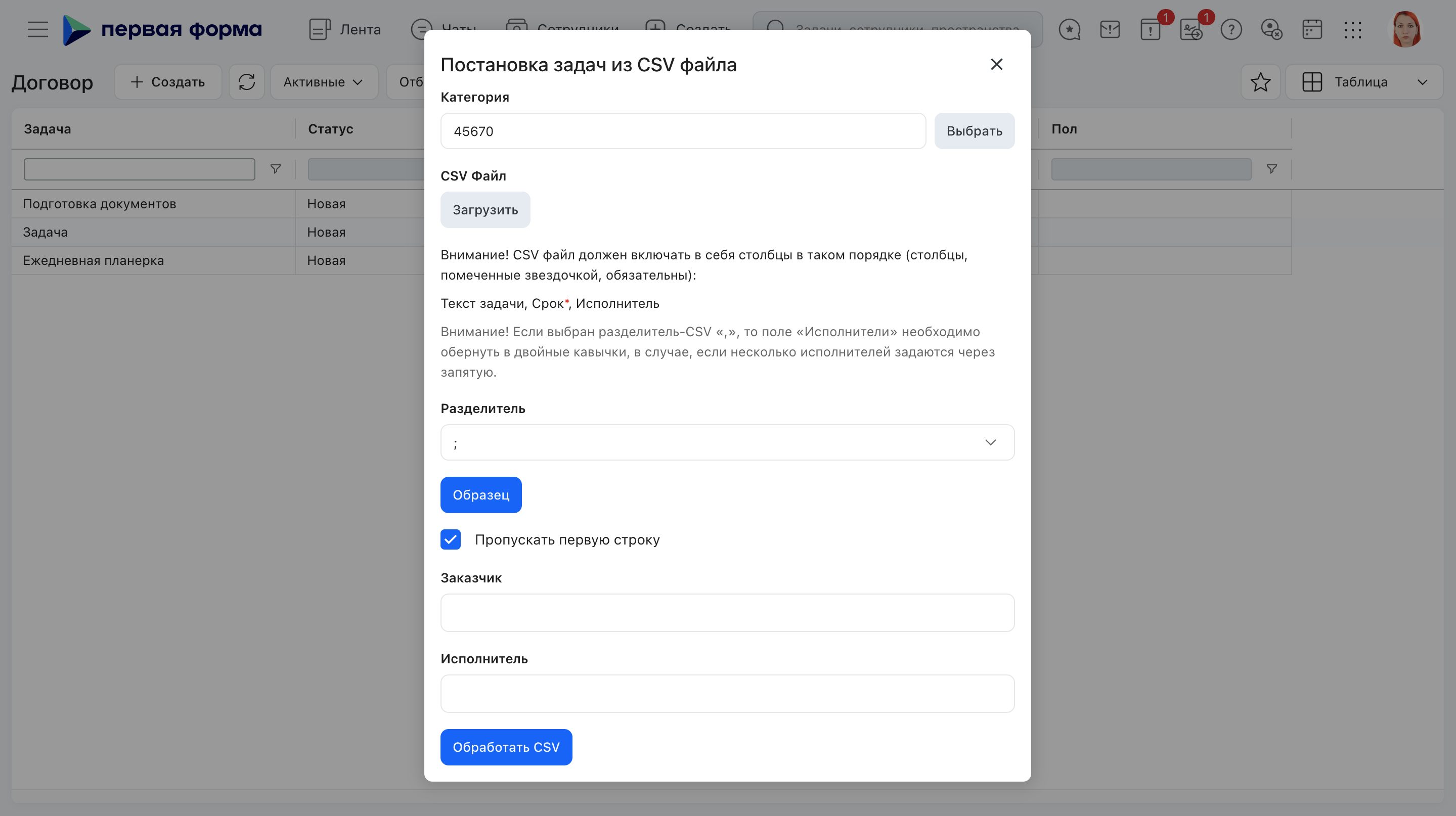Open the hamburger main menu

[38, 29]
